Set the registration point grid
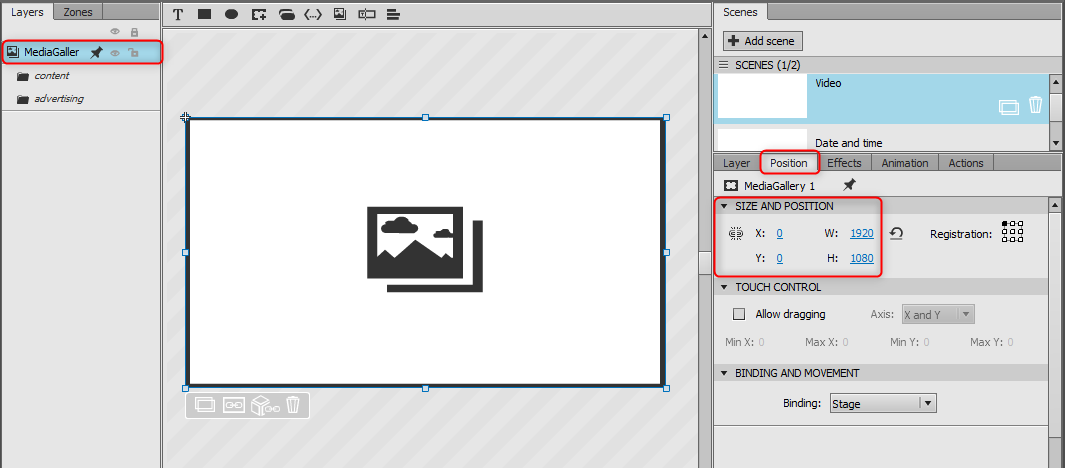 click(1012, 232)
